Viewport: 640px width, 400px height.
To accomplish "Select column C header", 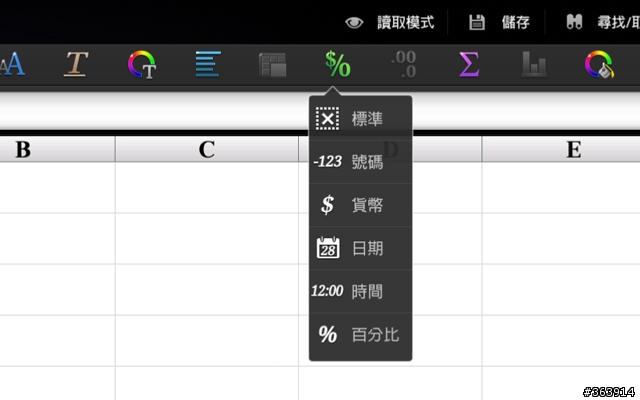I will (x=207, y=149).
